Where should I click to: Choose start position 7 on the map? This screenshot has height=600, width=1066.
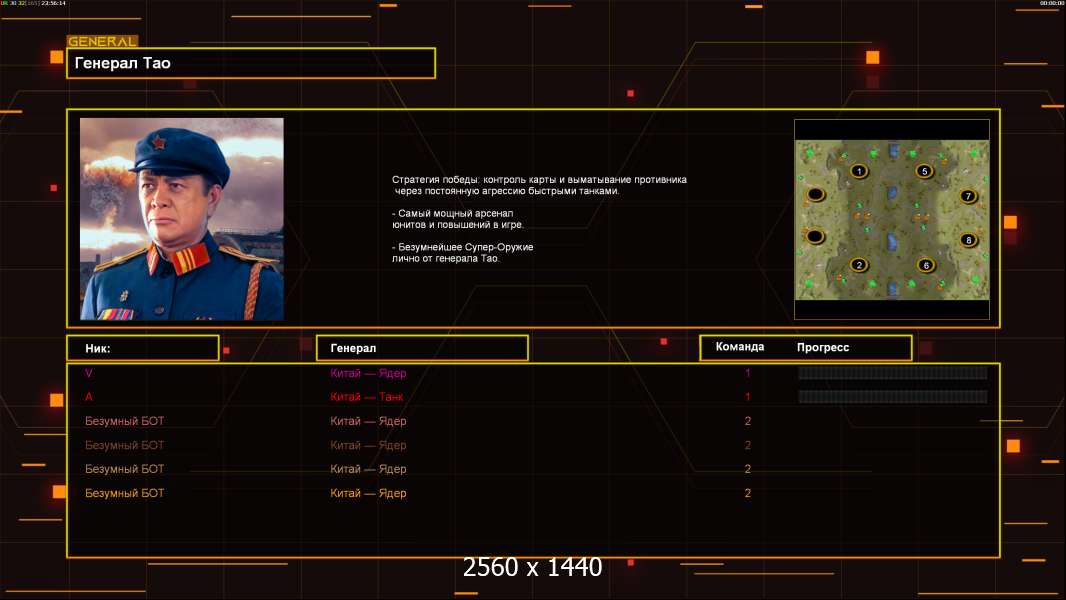(x=968, y=196)
